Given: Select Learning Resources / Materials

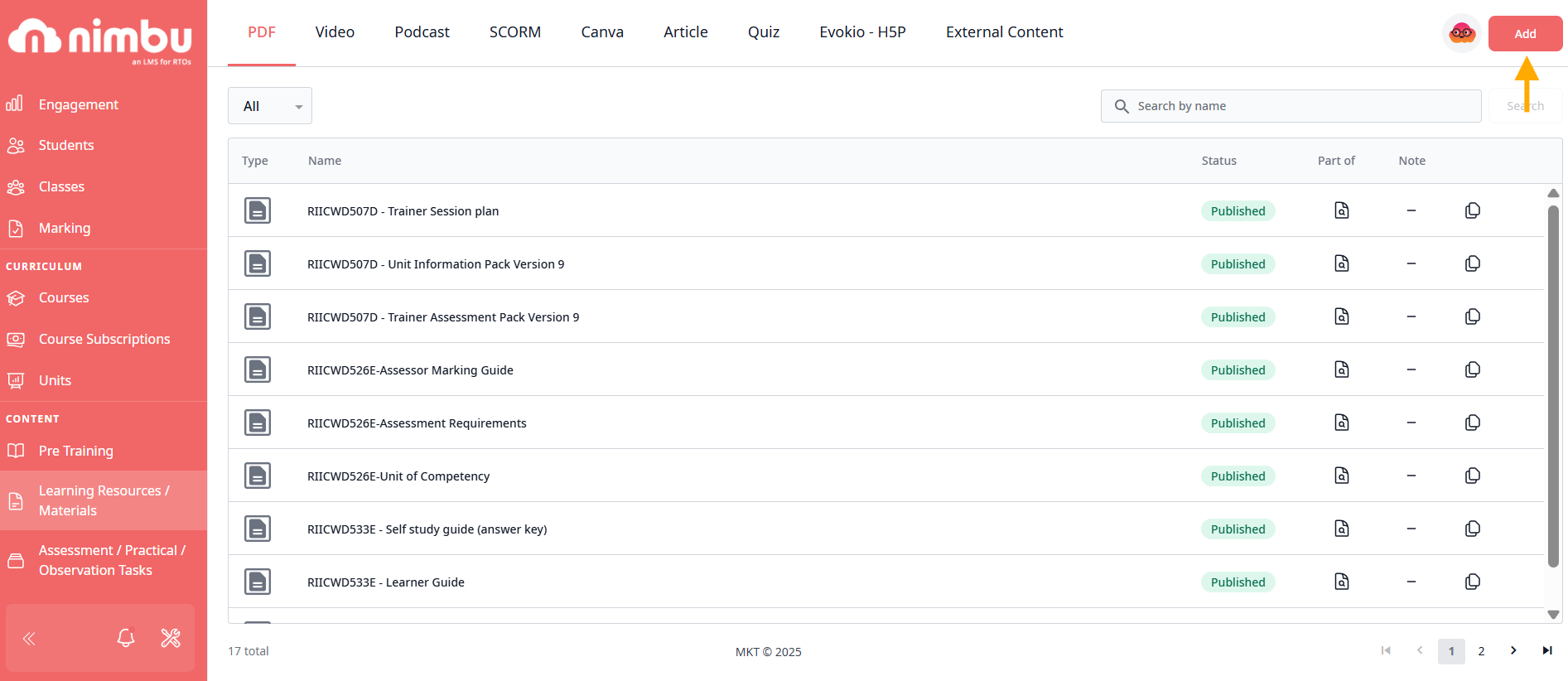Looking at the screenshot, I should point(104,500).
